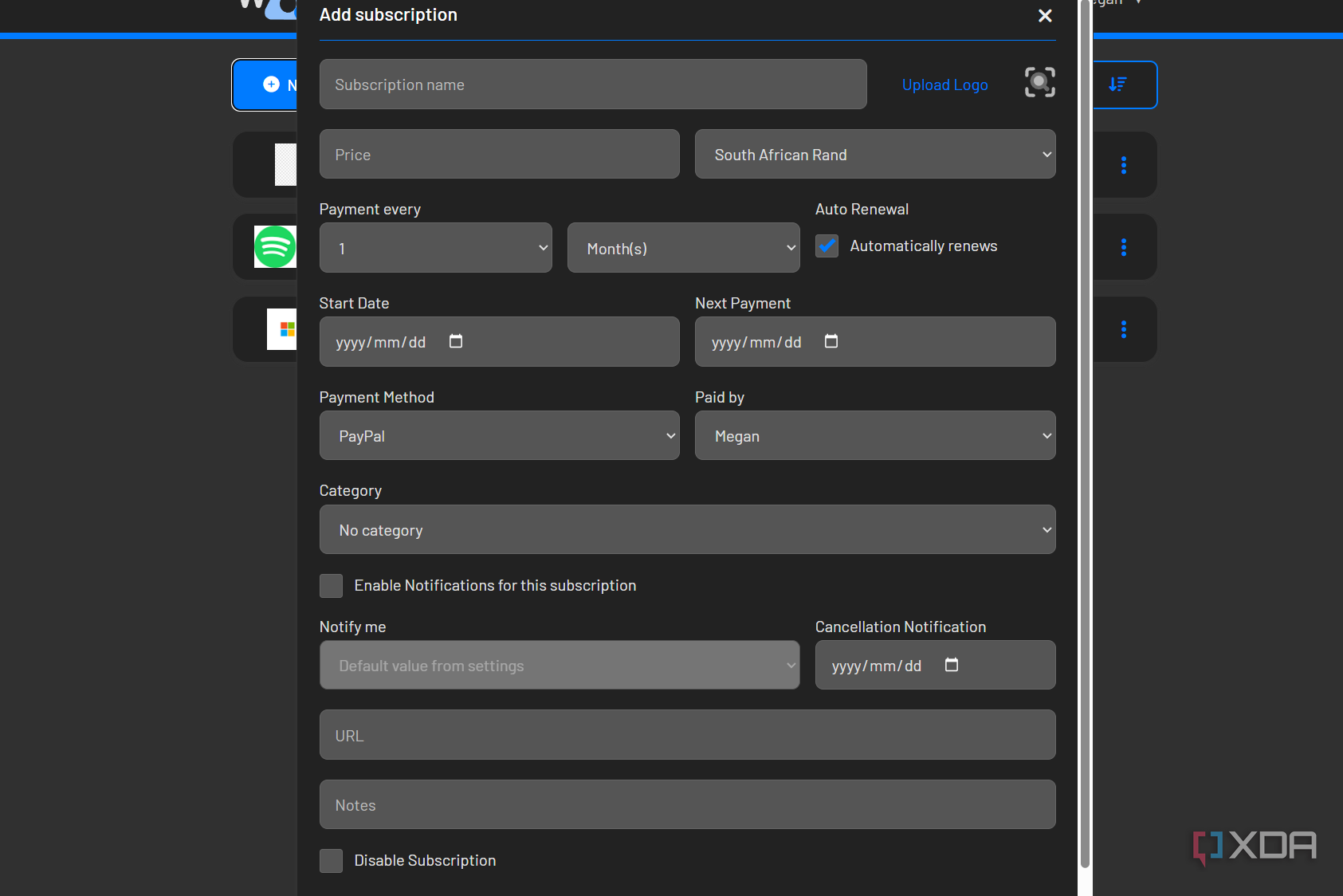1343x896 pixels.
Task: Uncheck Automatically renews checkbox
Action: tap(827, 246)
